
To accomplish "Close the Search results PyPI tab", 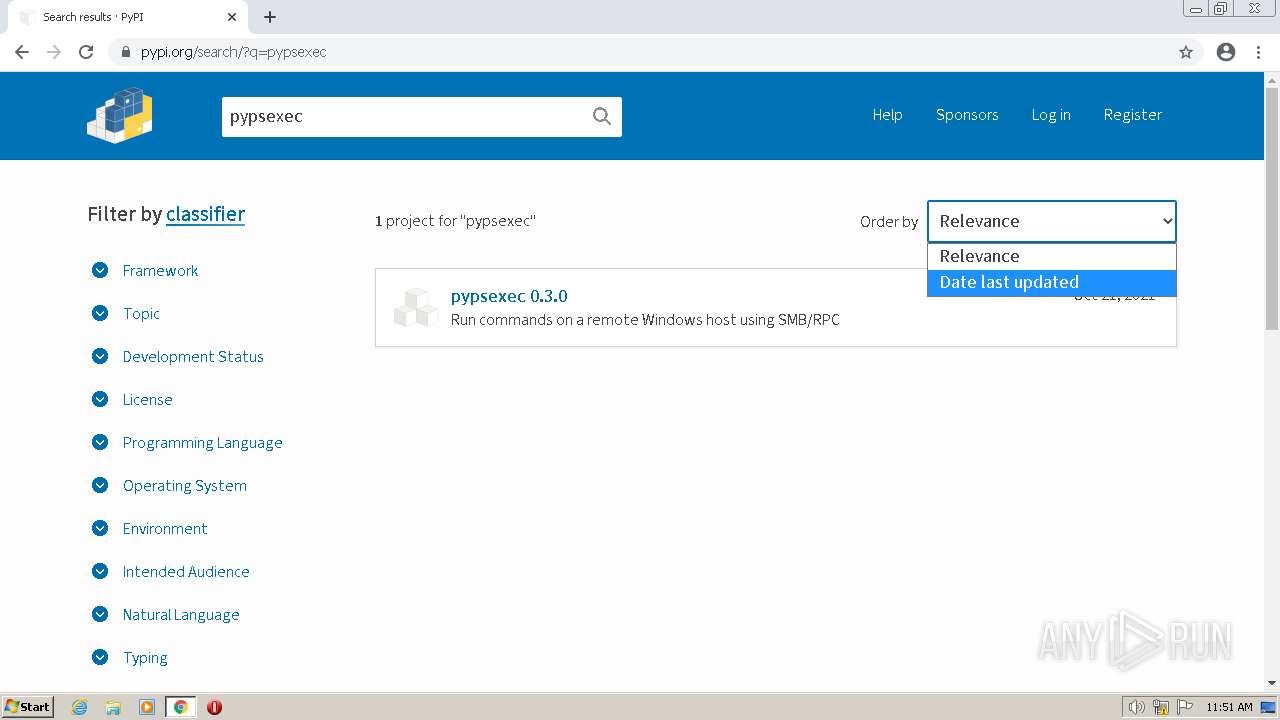I will (232, 17).
